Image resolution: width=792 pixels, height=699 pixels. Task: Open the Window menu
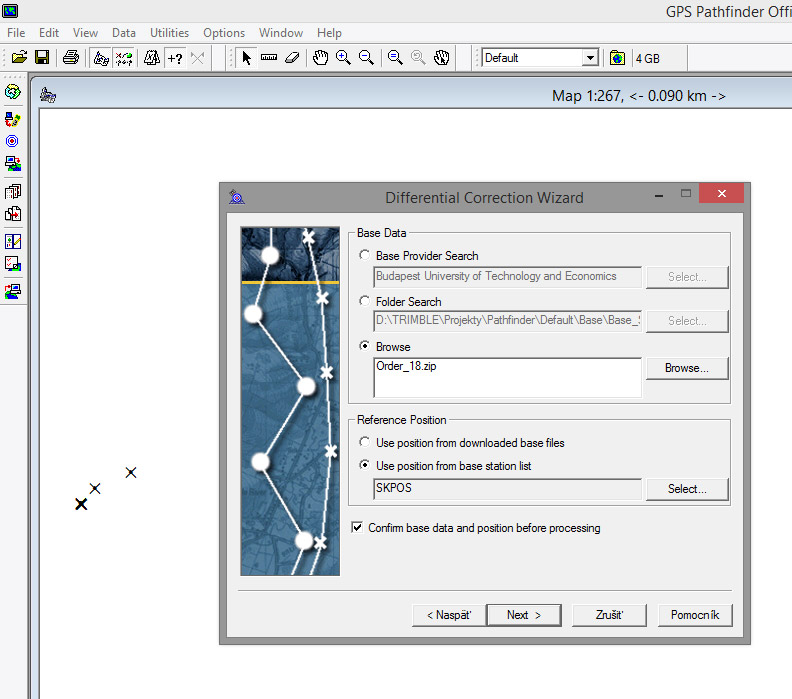coord(281,33)
